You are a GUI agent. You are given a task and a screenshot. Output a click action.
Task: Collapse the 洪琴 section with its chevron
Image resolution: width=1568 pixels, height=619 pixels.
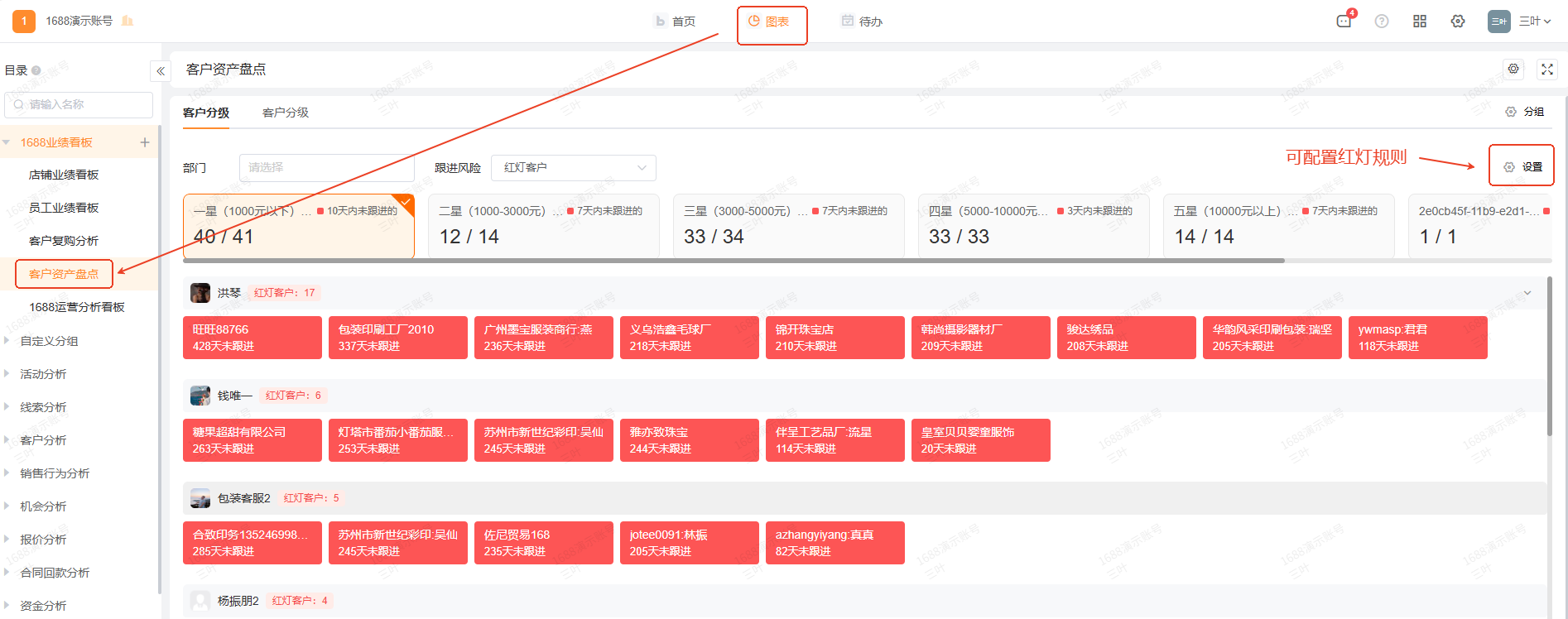(x=1527, y=293)
